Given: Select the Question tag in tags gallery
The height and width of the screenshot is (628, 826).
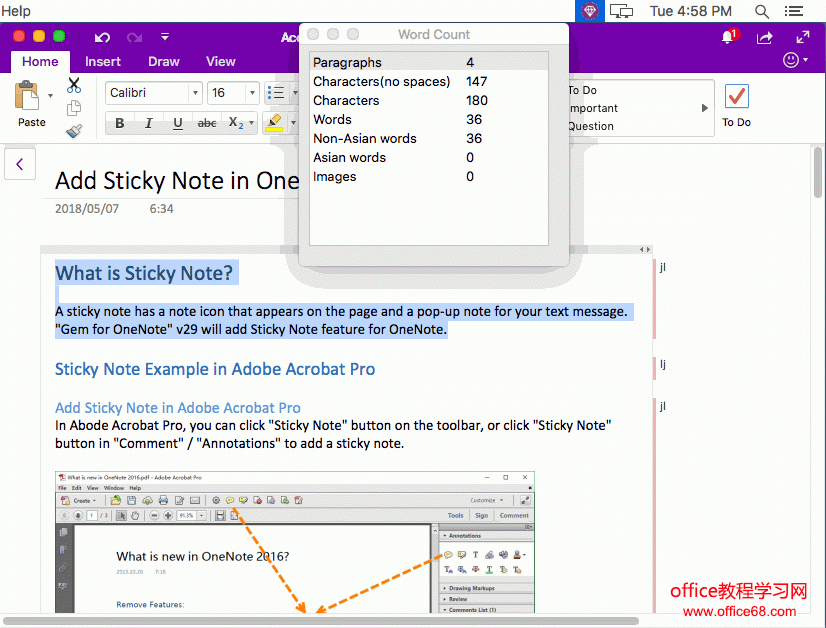Looking at the screenshot, I should point(591,126).
